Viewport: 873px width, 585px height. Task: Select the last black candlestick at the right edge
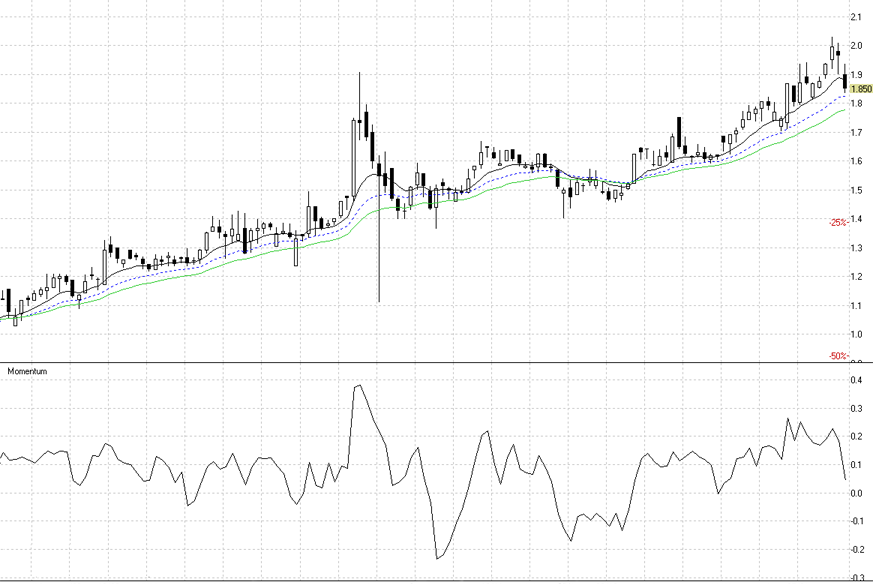point(845,82)
